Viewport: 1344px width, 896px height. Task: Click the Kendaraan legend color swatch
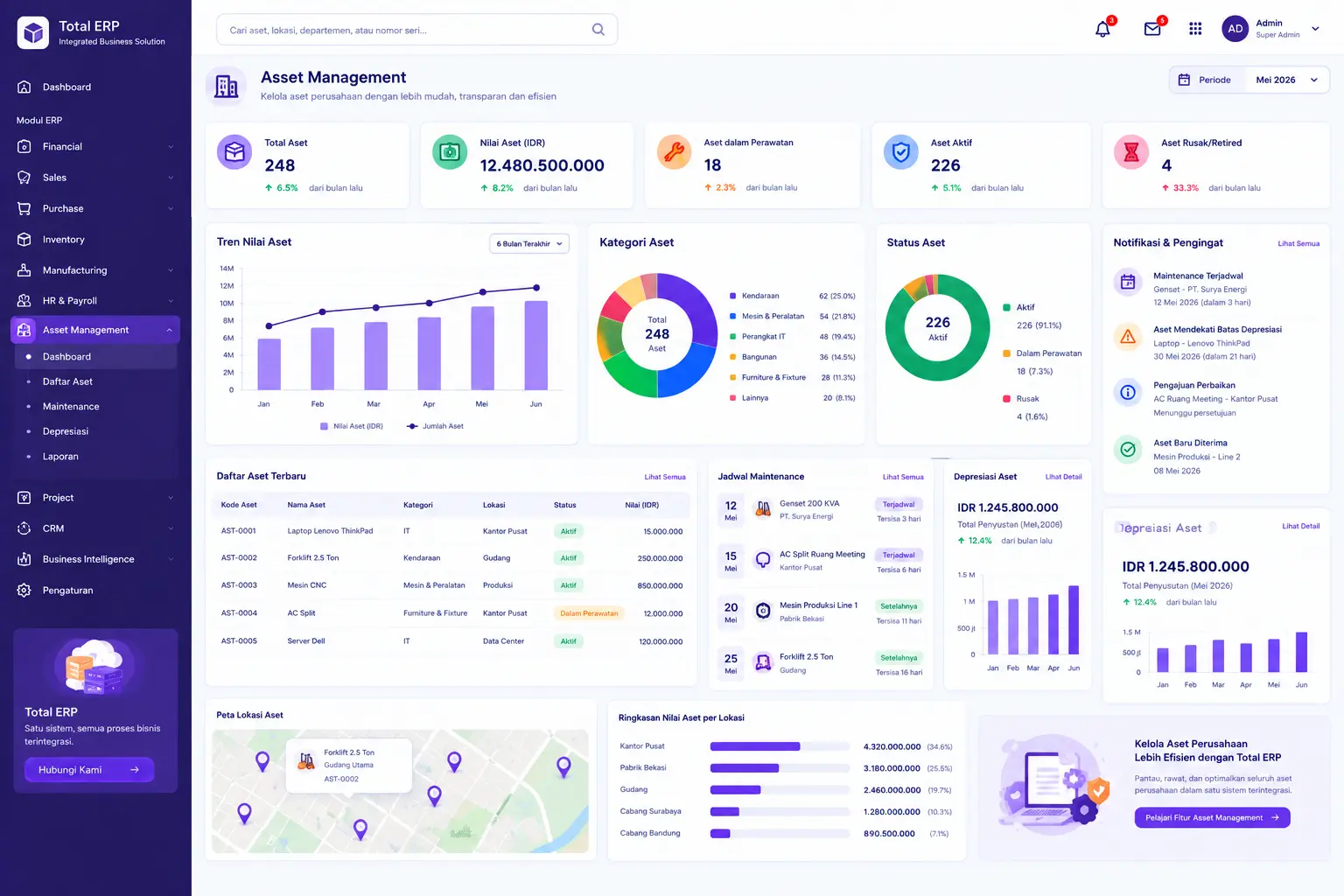(x=732, y=296)
